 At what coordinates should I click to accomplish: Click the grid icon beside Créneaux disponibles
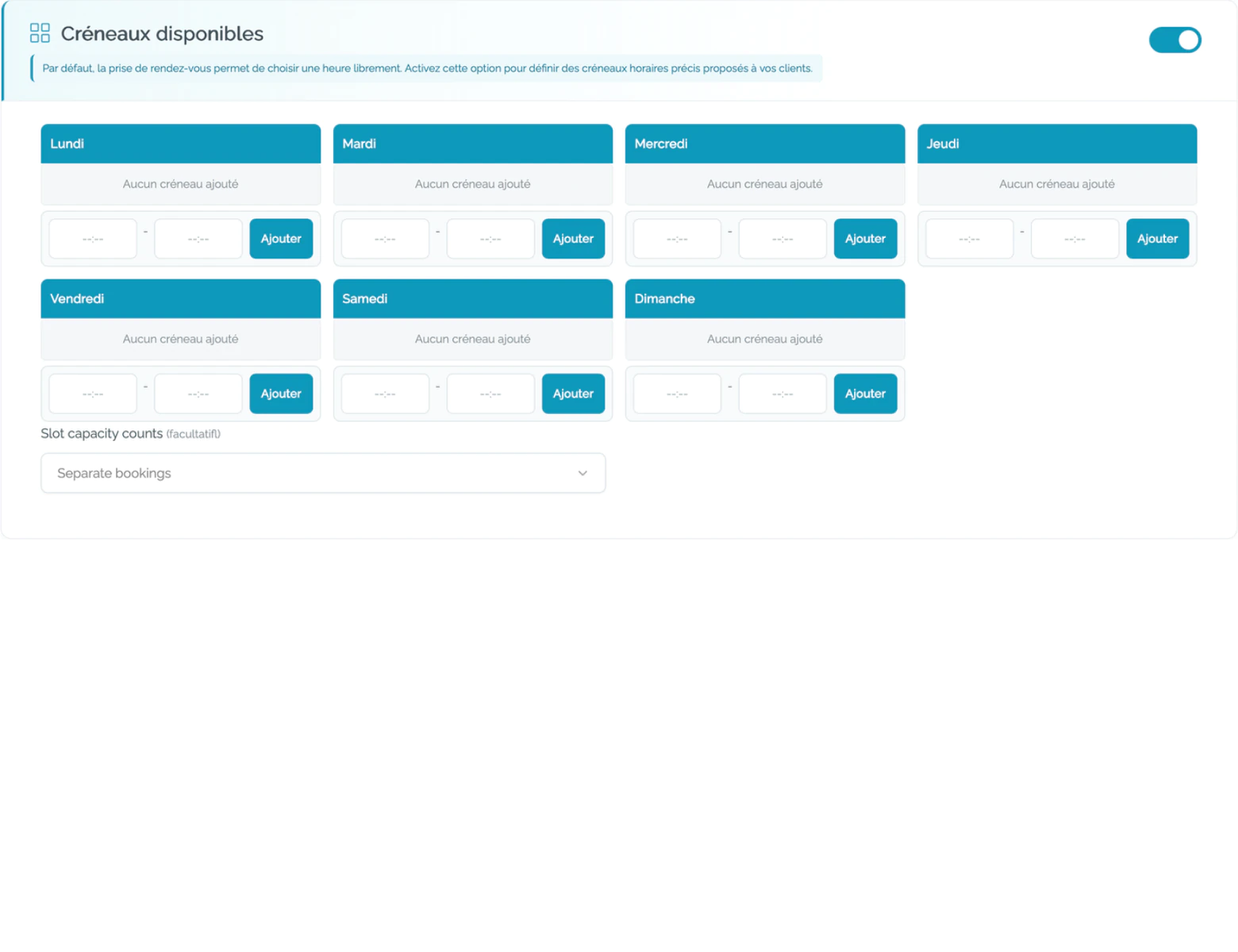click(40, 33)
